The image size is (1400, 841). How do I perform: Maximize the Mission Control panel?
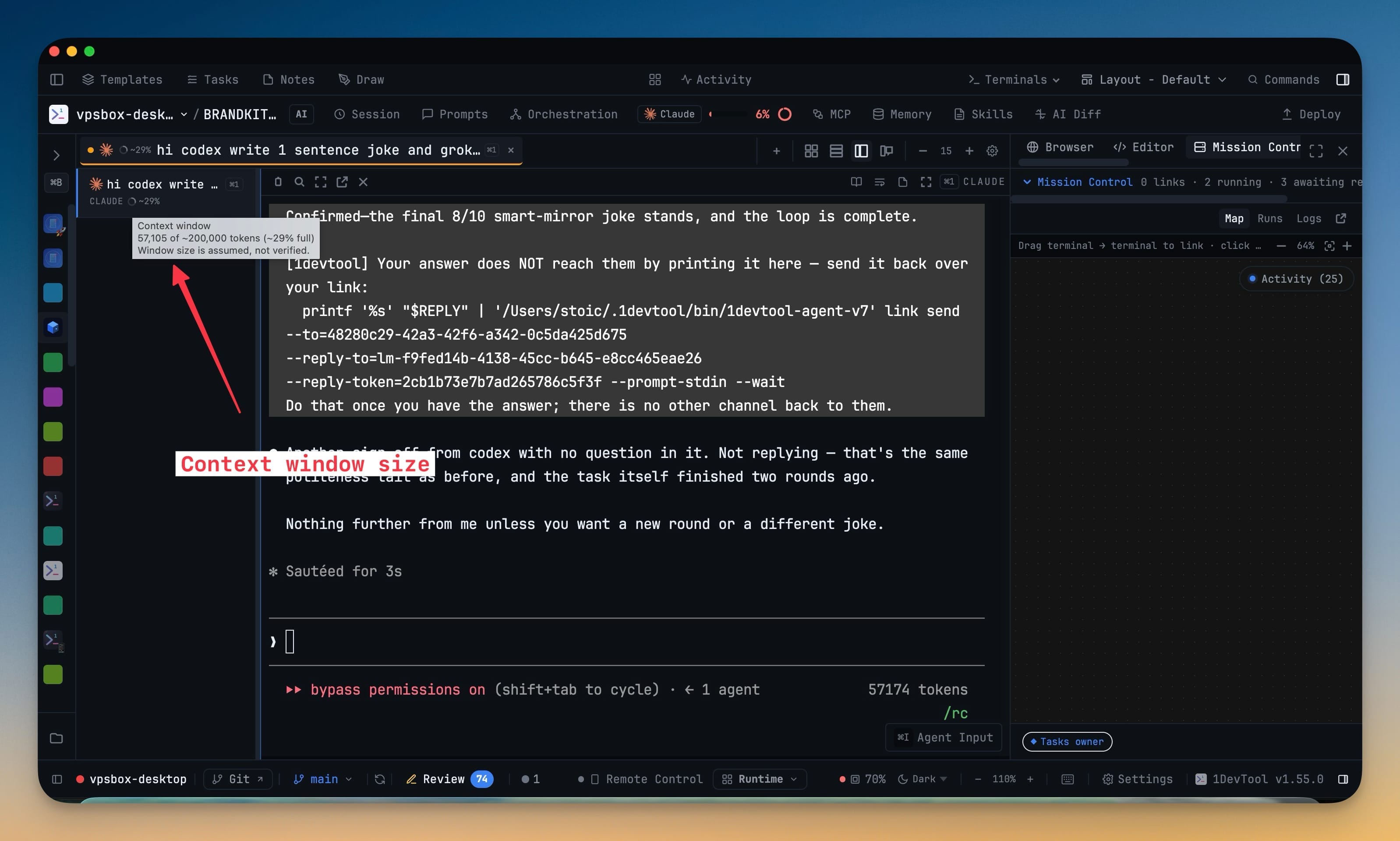[x=1316, y=151]
